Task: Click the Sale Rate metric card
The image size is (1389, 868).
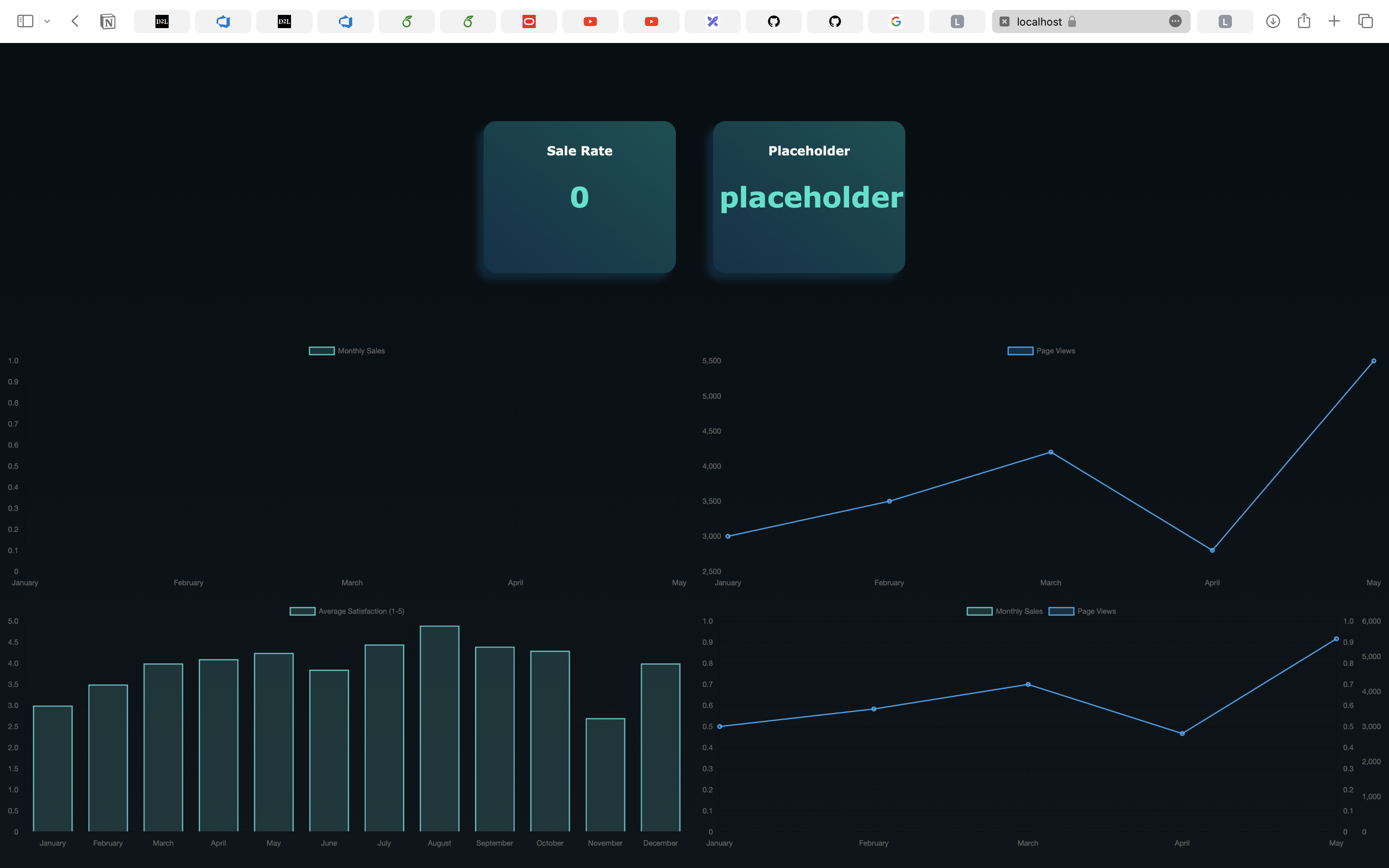Action: [579, 197]
